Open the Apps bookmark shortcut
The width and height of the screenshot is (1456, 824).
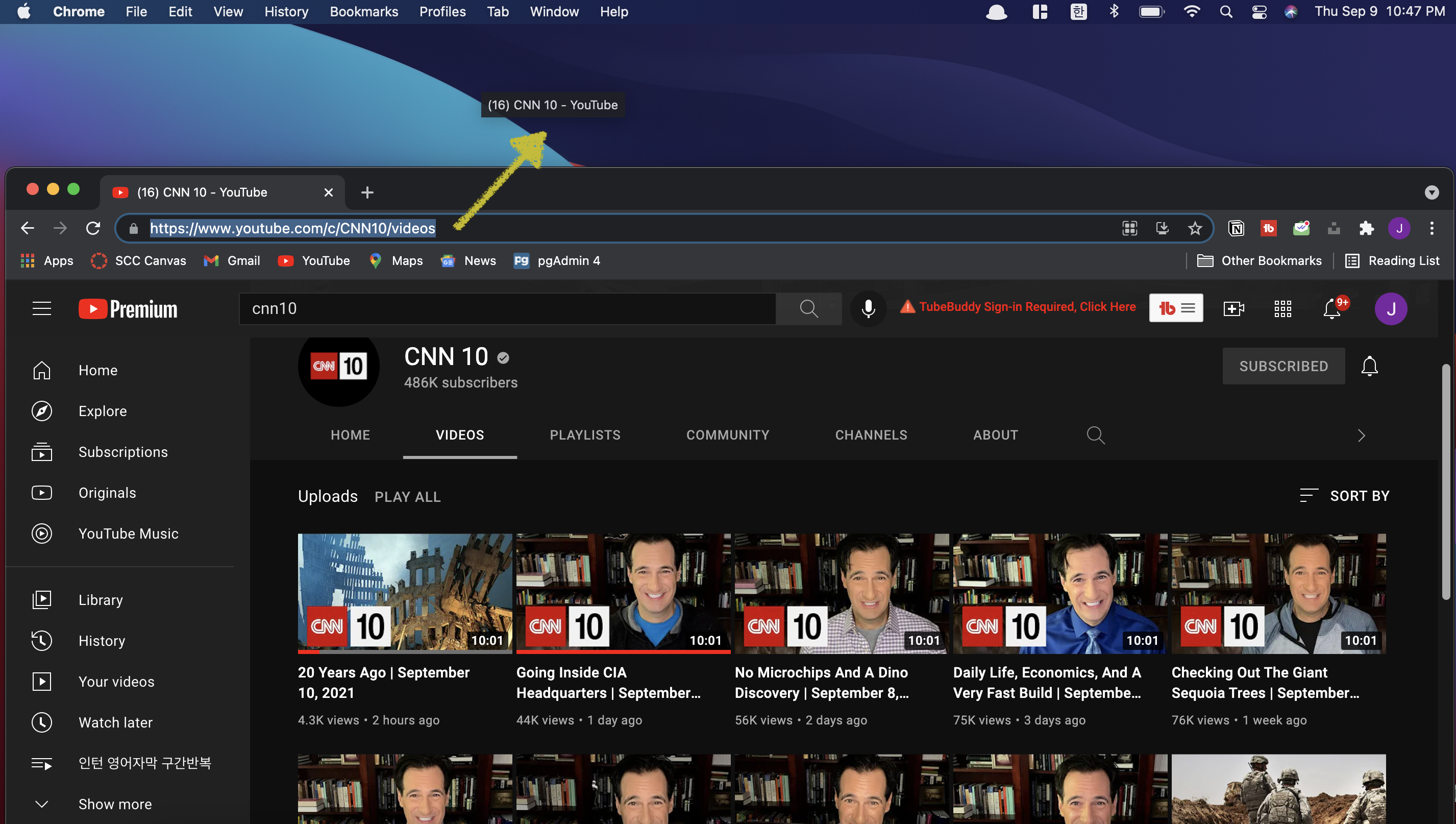(x=47, y=260)
